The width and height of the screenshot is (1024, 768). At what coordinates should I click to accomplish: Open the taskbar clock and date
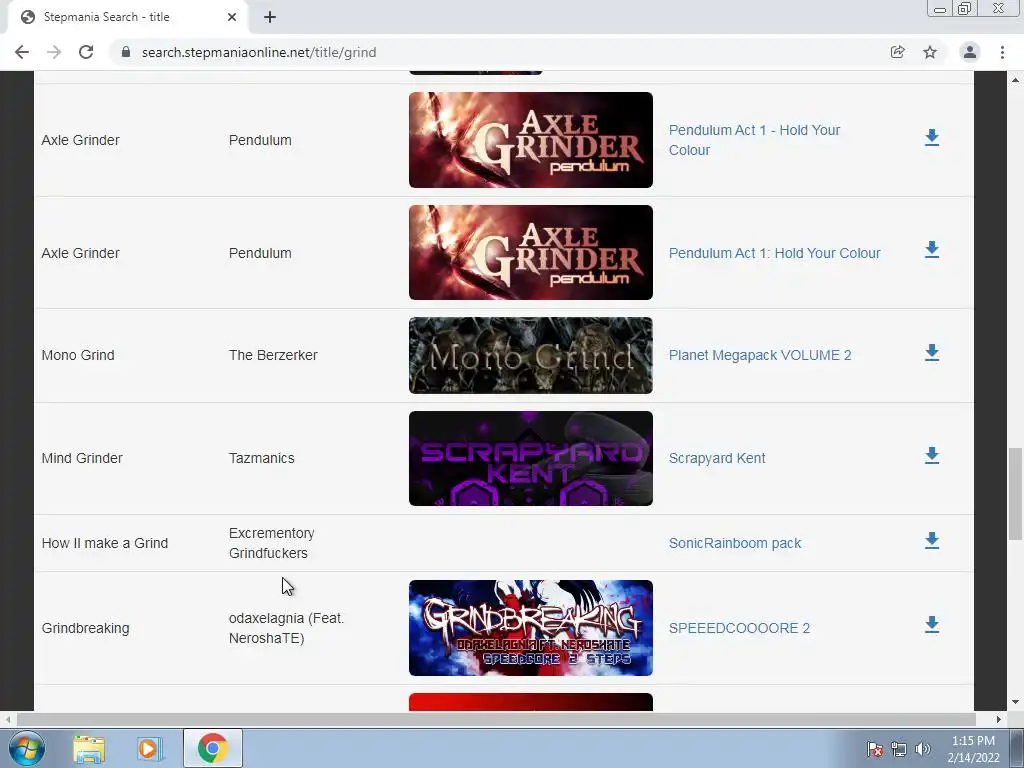coord(973,749)
